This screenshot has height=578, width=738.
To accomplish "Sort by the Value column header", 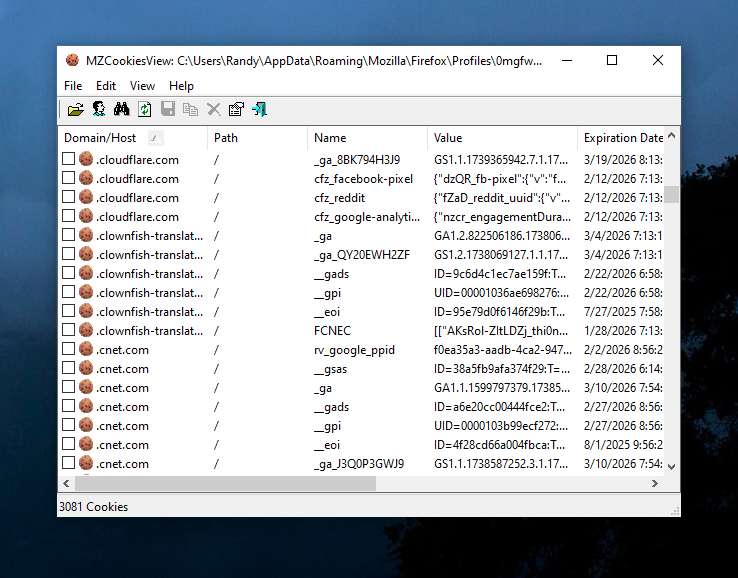I will [x=502, y=138].
